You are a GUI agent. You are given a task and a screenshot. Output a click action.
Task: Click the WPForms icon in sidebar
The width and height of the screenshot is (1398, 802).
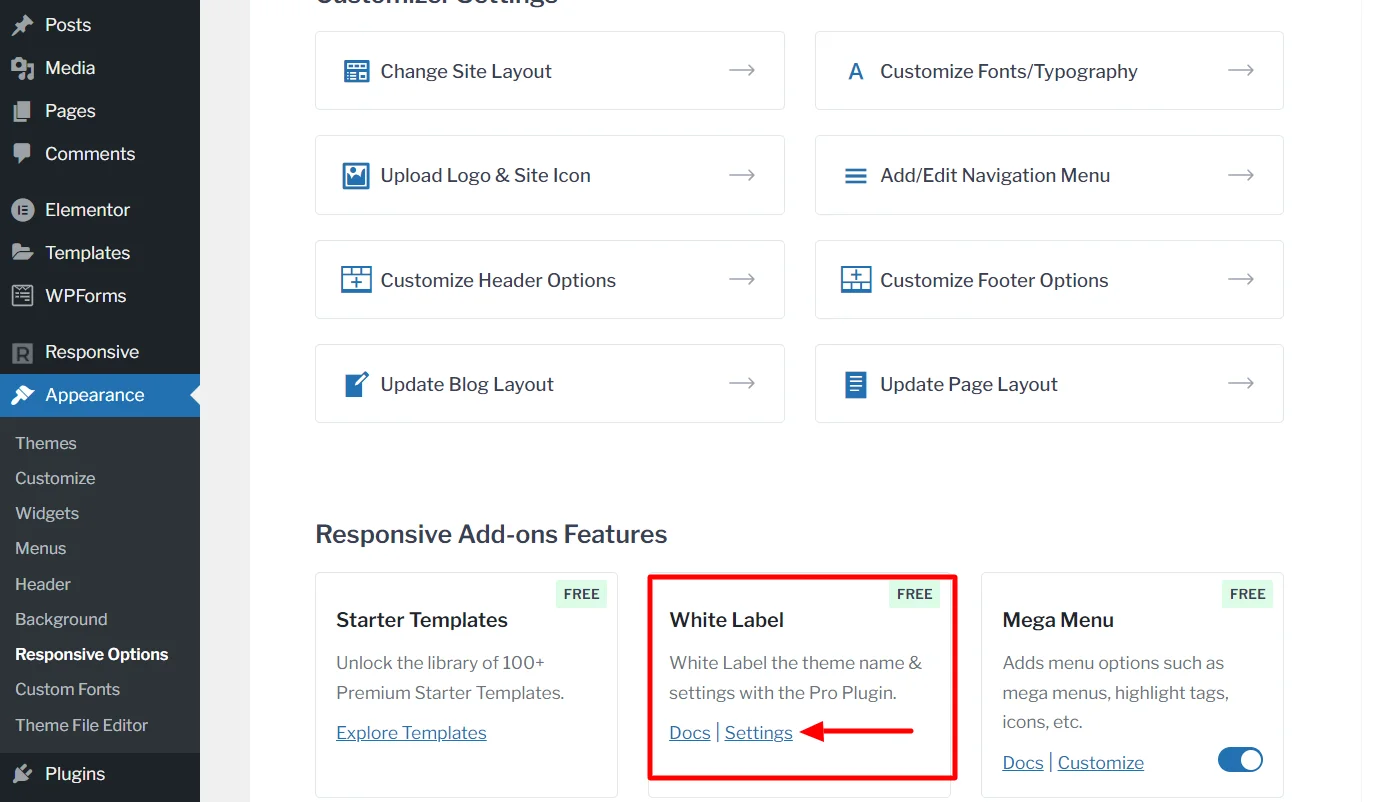pyautogui.click(x=22, y=296)
